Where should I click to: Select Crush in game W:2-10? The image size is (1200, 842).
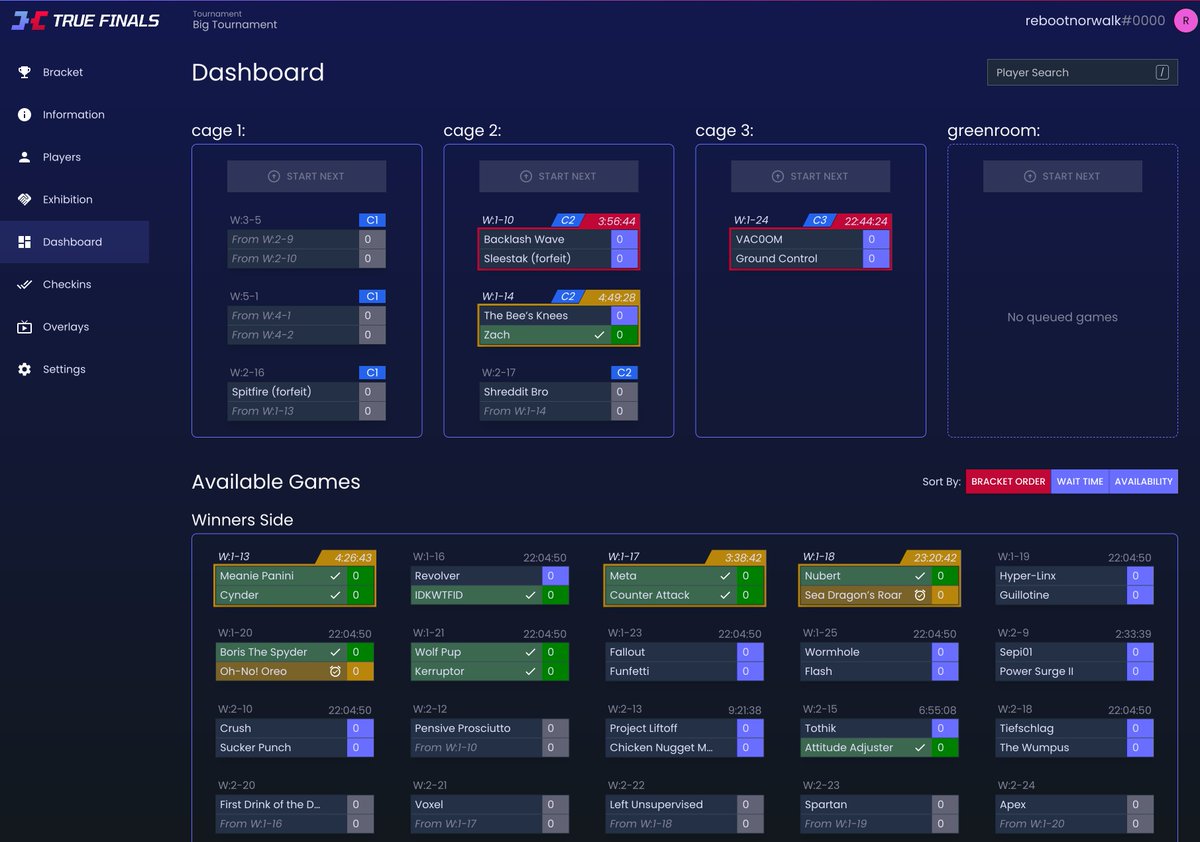coord(282,728)
